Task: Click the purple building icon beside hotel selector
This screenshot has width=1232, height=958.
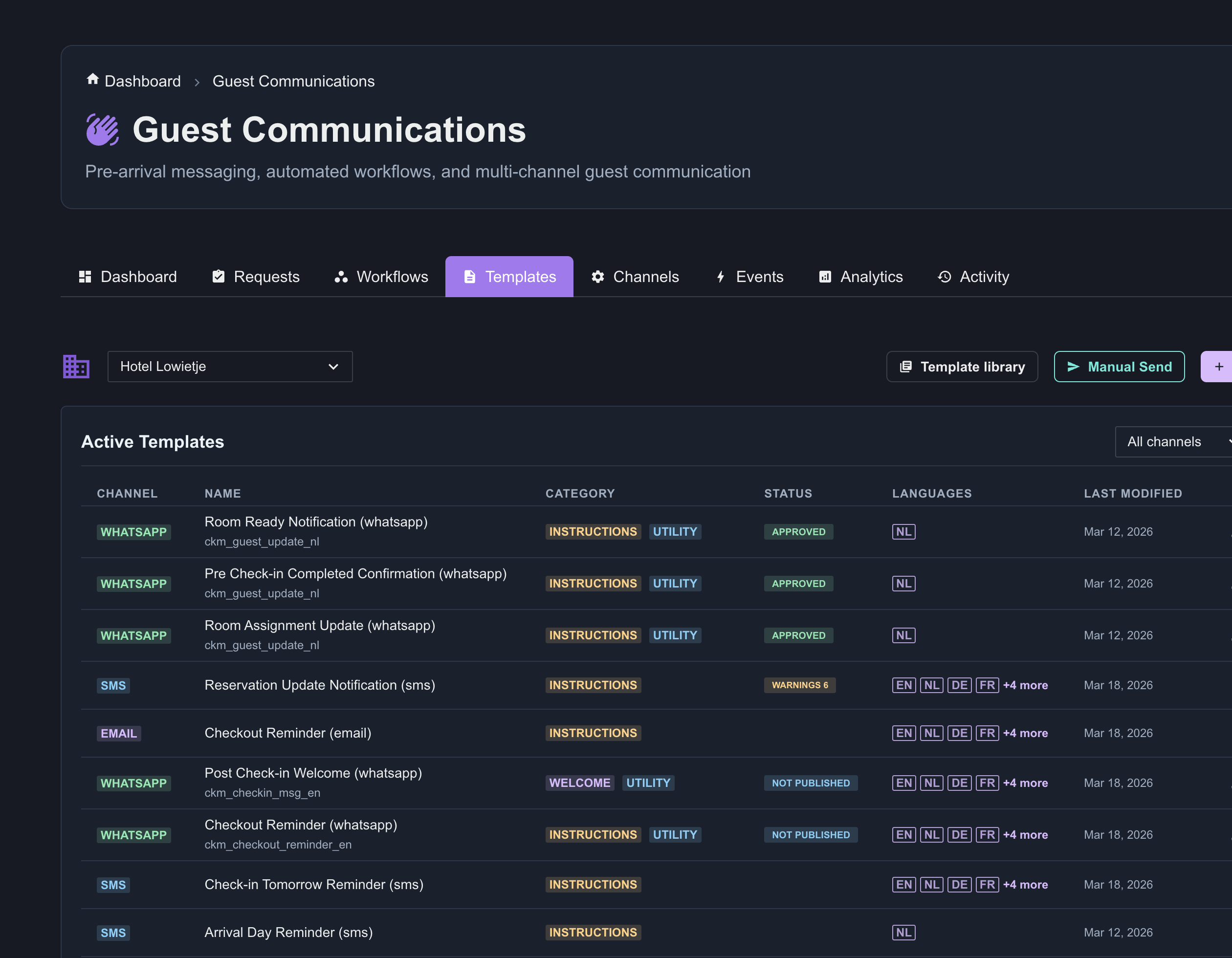Action: 76,367
